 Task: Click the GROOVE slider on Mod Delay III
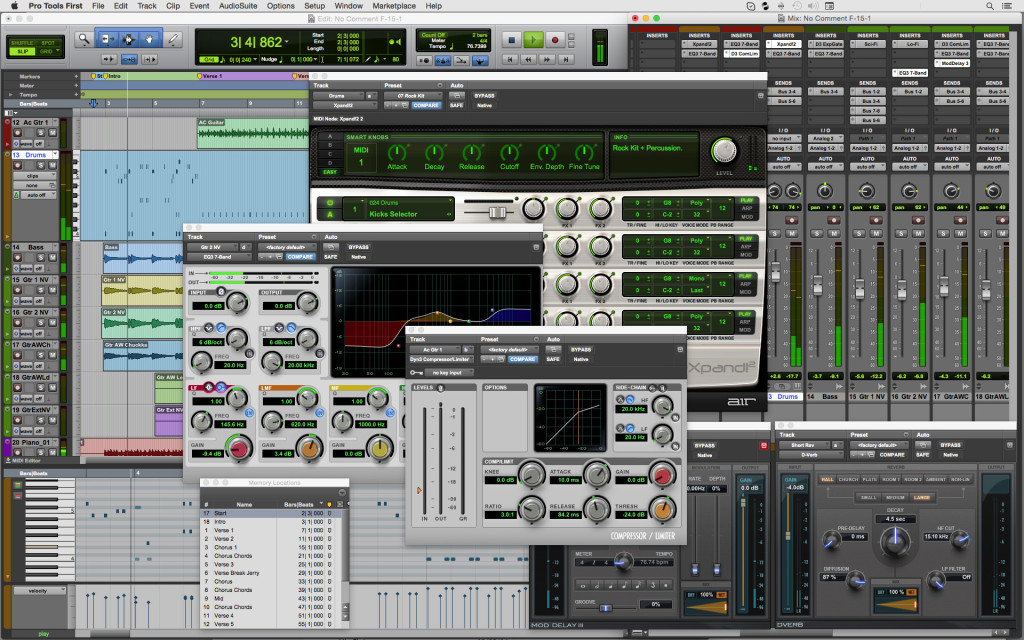coord(606,608)
